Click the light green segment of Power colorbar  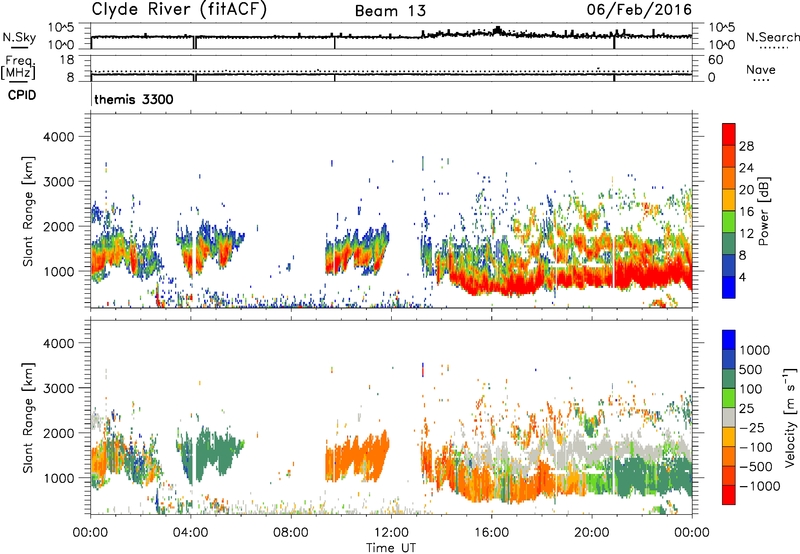tap(729, 221)
